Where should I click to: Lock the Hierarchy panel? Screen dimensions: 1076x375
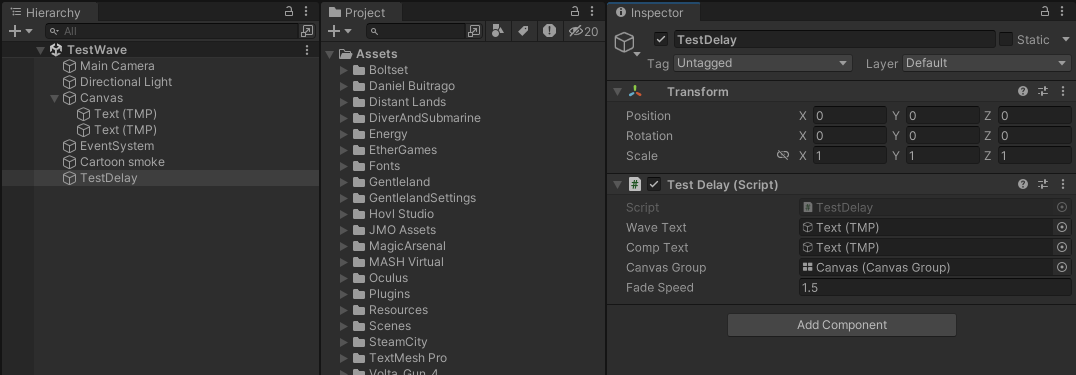[289, 12]
